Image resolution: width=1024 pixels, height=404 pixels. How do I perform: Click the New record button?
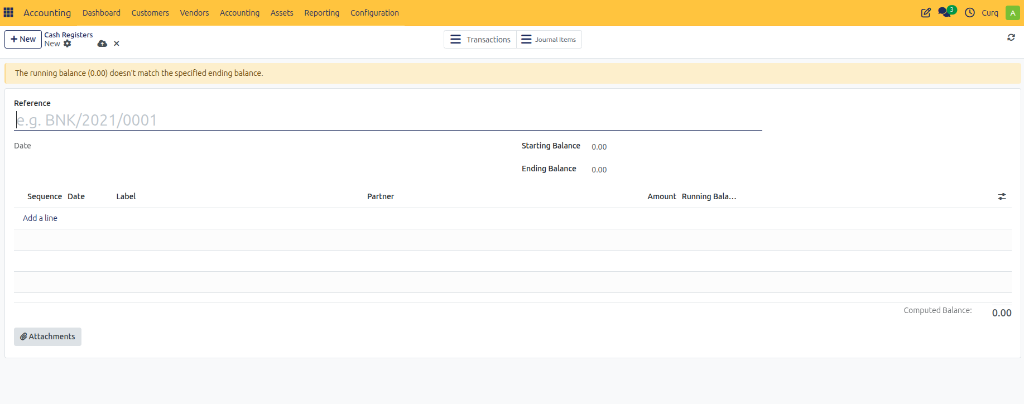(x=23, y=39)
